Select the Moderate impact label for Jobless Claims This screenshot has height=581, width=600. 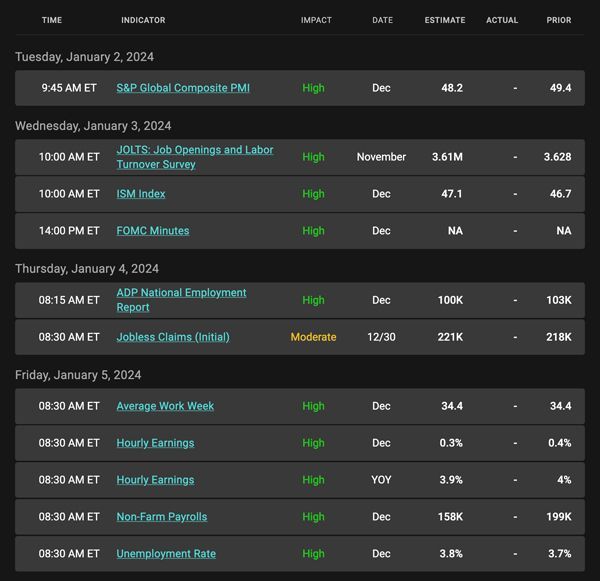click(x=313, y=337)
